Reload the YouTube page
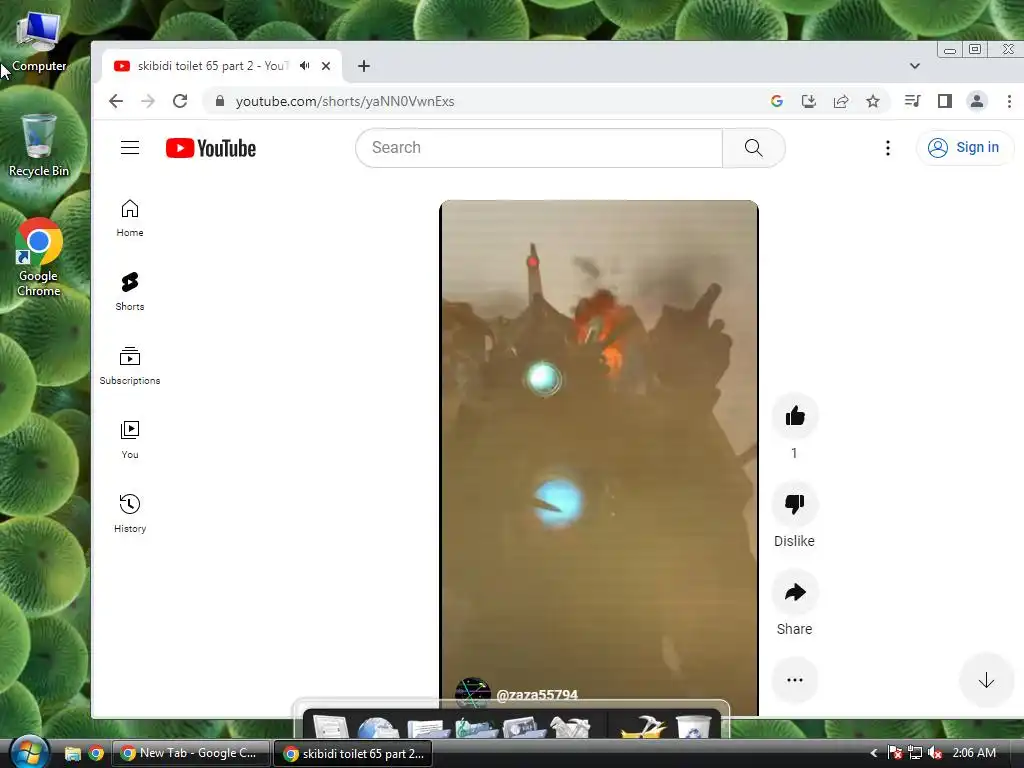Viewport: 1024px width, 768px height. [180, 101]
